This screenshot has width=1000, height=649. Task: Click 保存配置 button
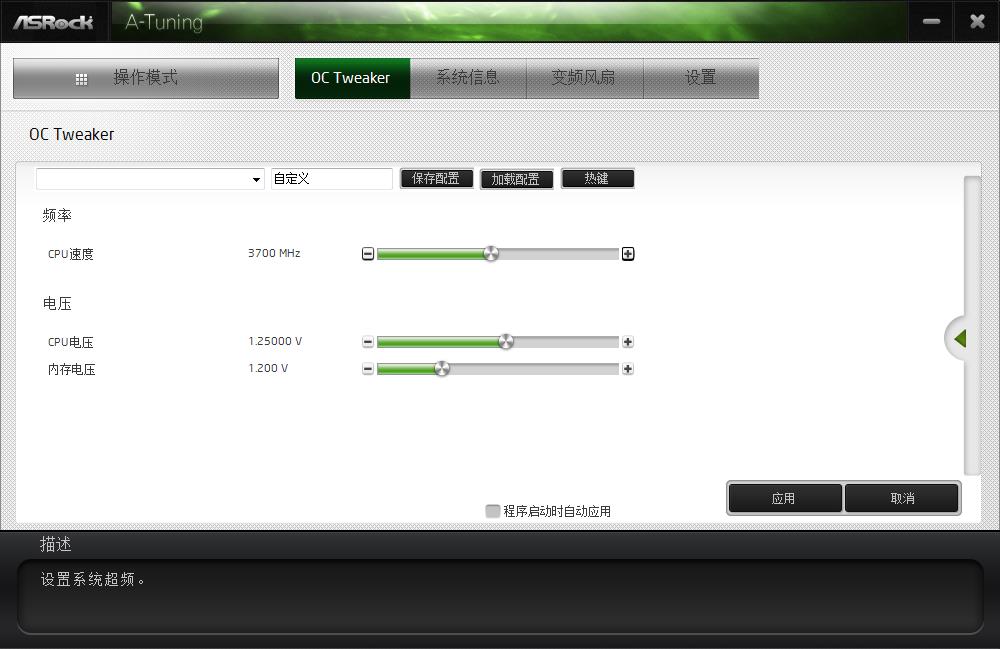click(437, 179)
